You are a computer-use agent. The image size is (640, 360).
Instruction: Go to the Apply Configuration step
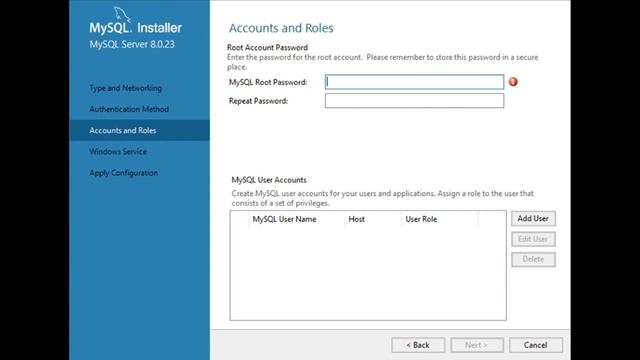click(124, 173)
